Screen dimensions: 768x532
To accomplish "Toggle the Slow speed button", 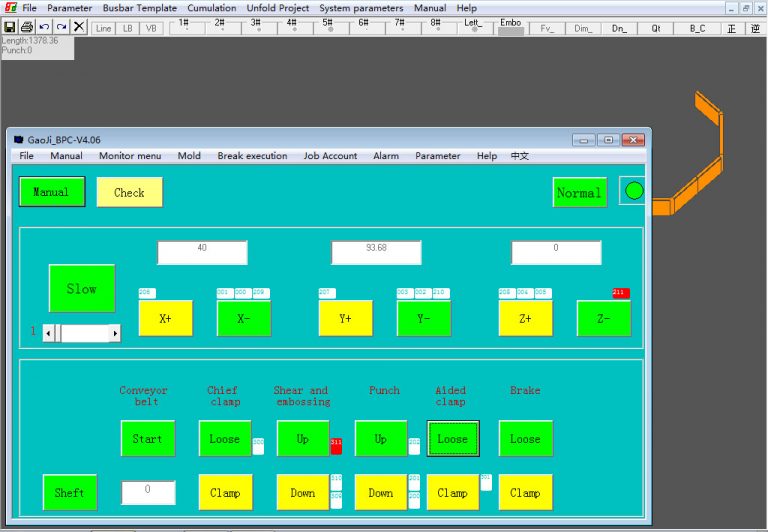I will tap(82, 289).
